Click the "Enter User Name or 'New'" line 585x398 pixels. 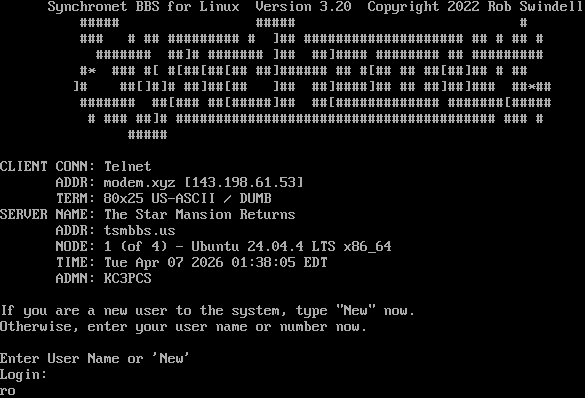[94, 358]
